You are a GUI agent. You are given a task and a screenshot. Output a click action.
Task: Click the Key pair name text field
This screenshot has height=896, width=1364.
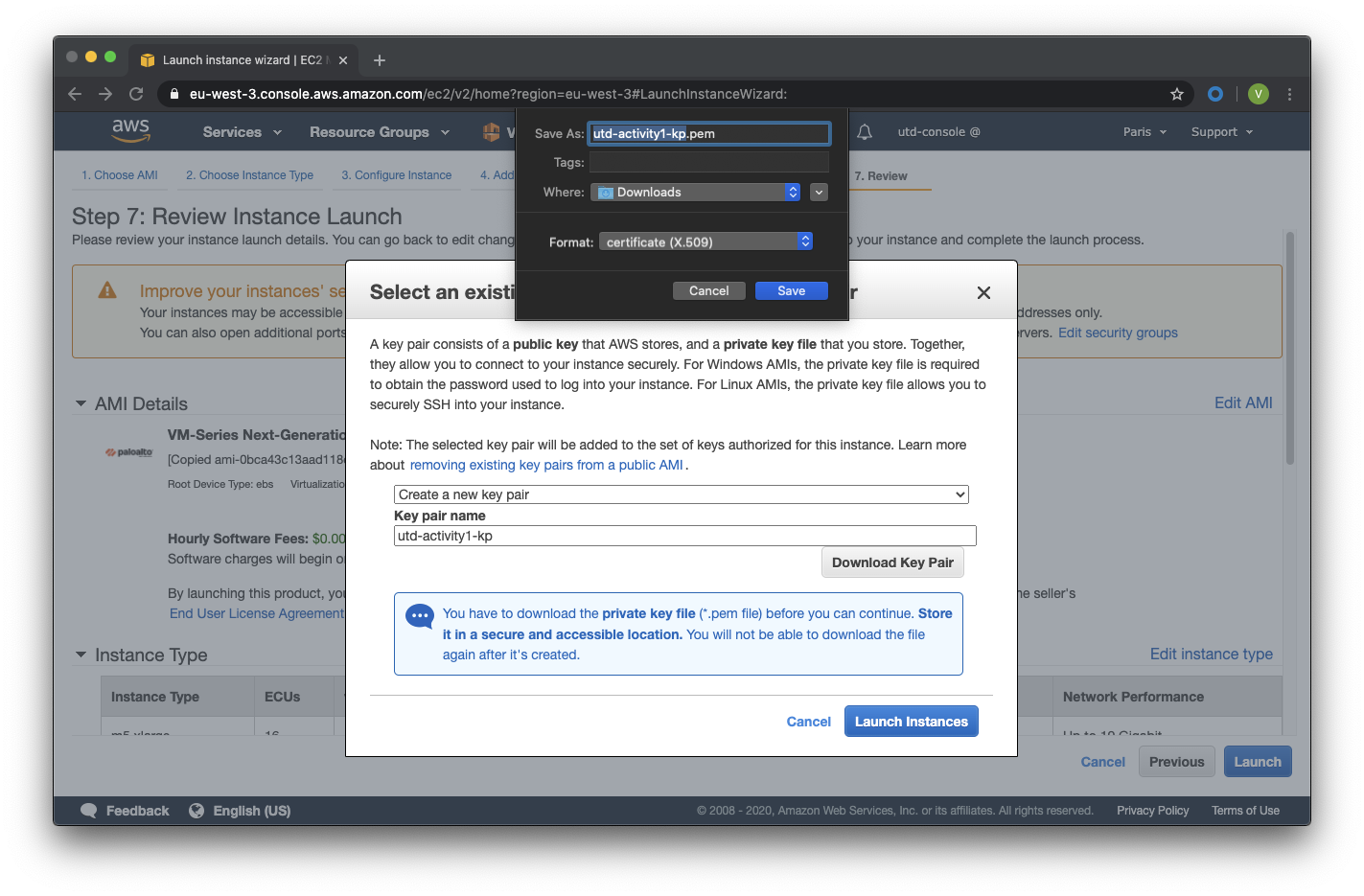[685, 536]
